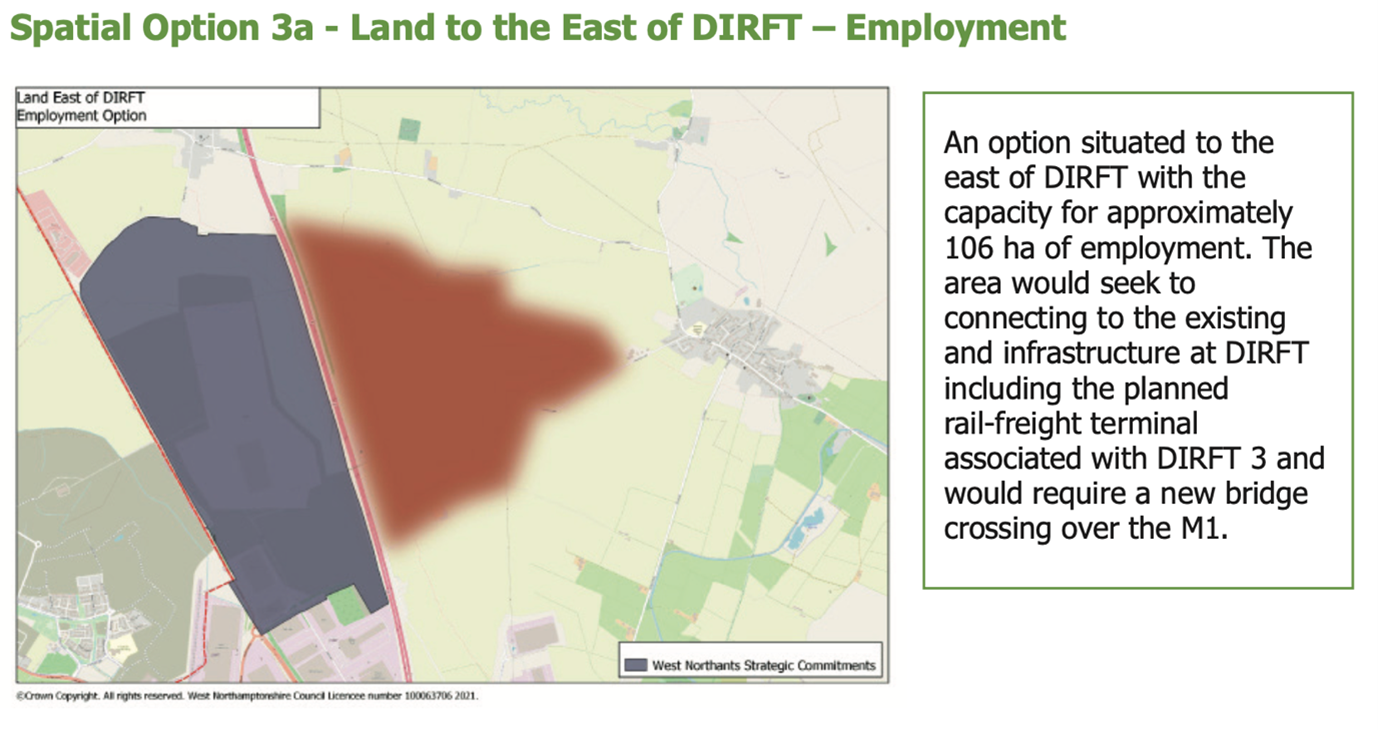The width and height of the screenshot is (1378, 730).
Task: Click the 'West Northants Strategic Commitments' legend label
Action: coord(763,665)
